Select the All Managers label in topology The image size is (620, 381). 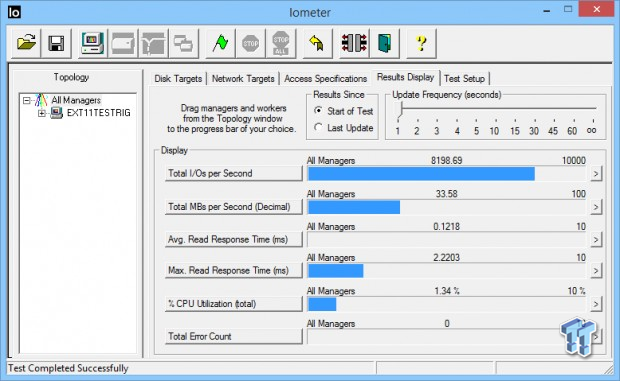[76, 100]
